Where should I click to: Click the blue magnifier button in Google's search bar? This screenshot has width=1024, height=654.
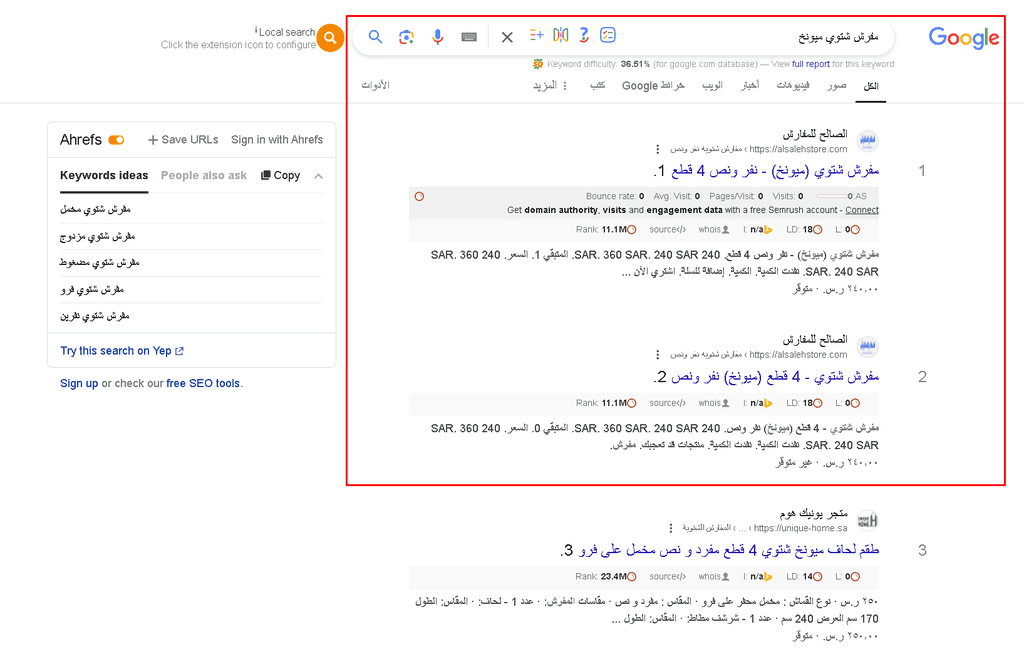375,37
